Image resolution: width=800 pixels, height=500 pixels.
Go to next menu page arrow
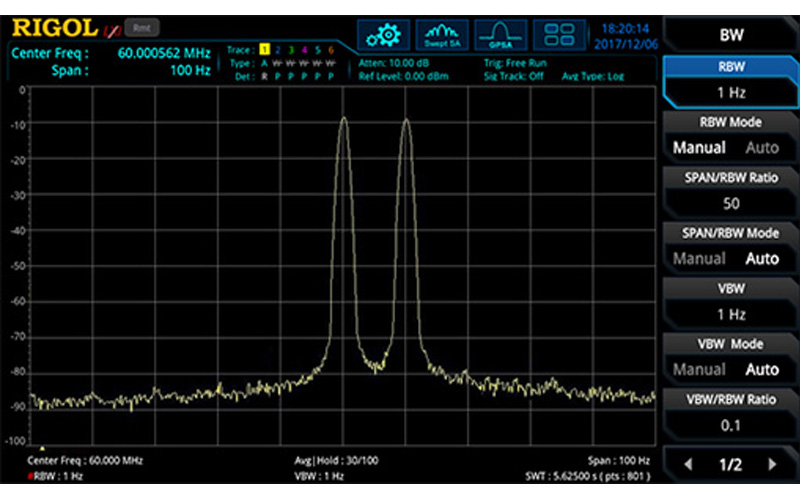click(x=771, y=465)
